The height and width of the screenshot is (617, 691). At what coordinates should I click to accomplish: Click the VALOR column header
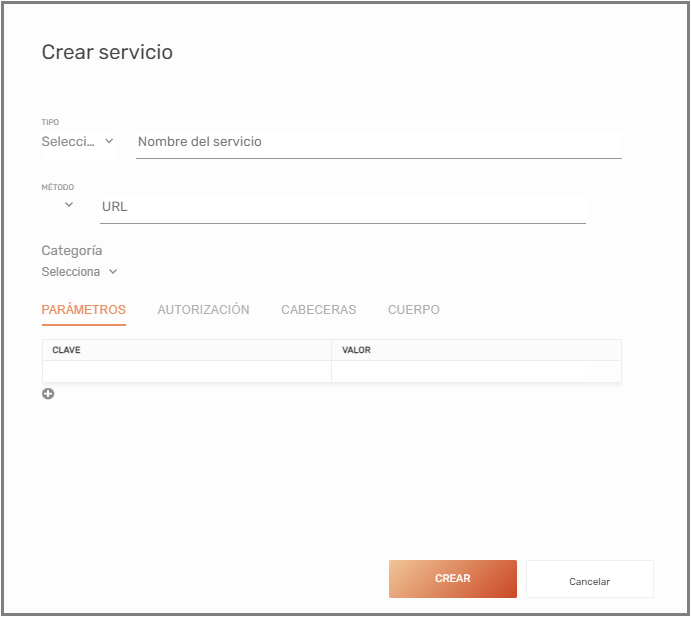click(x=476, y=350)
